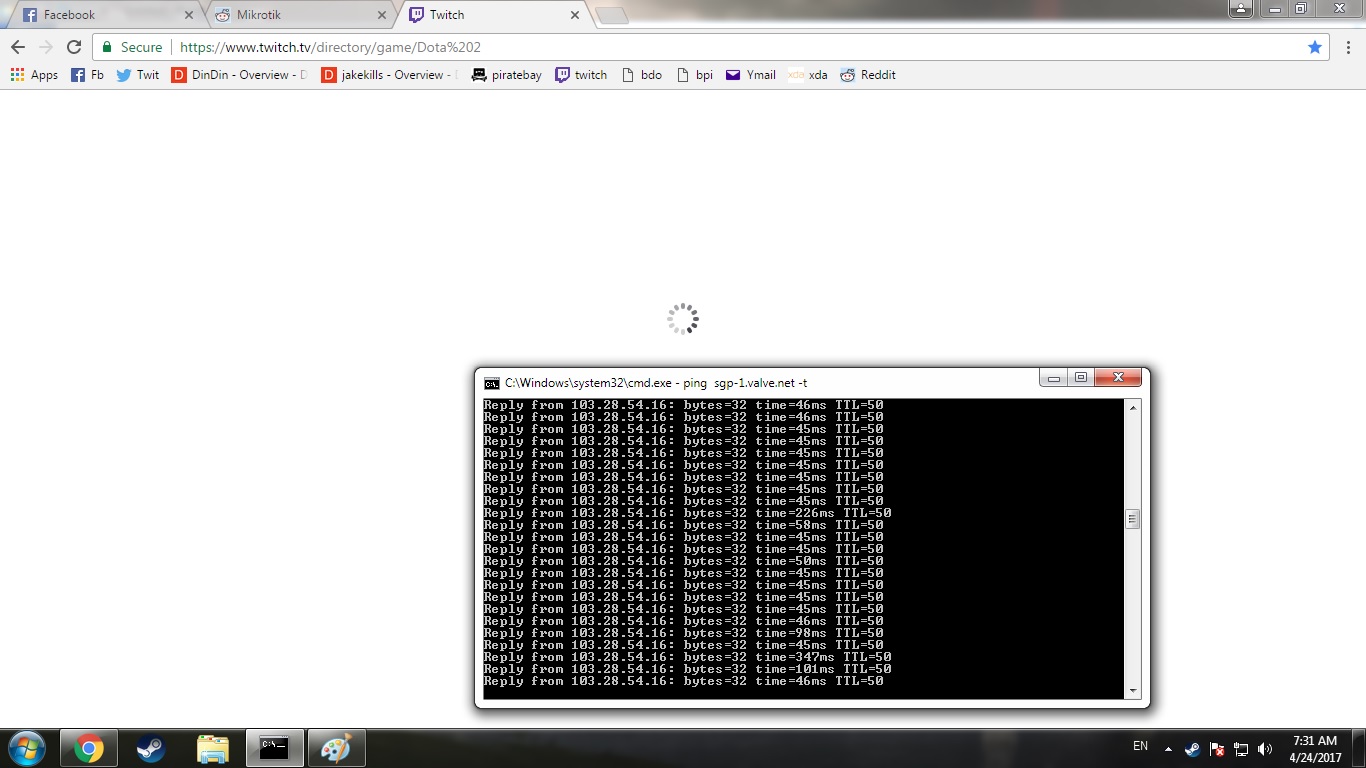Open the twitch bookmark in bookmarks bar
1366x768 pixels.
581,75
